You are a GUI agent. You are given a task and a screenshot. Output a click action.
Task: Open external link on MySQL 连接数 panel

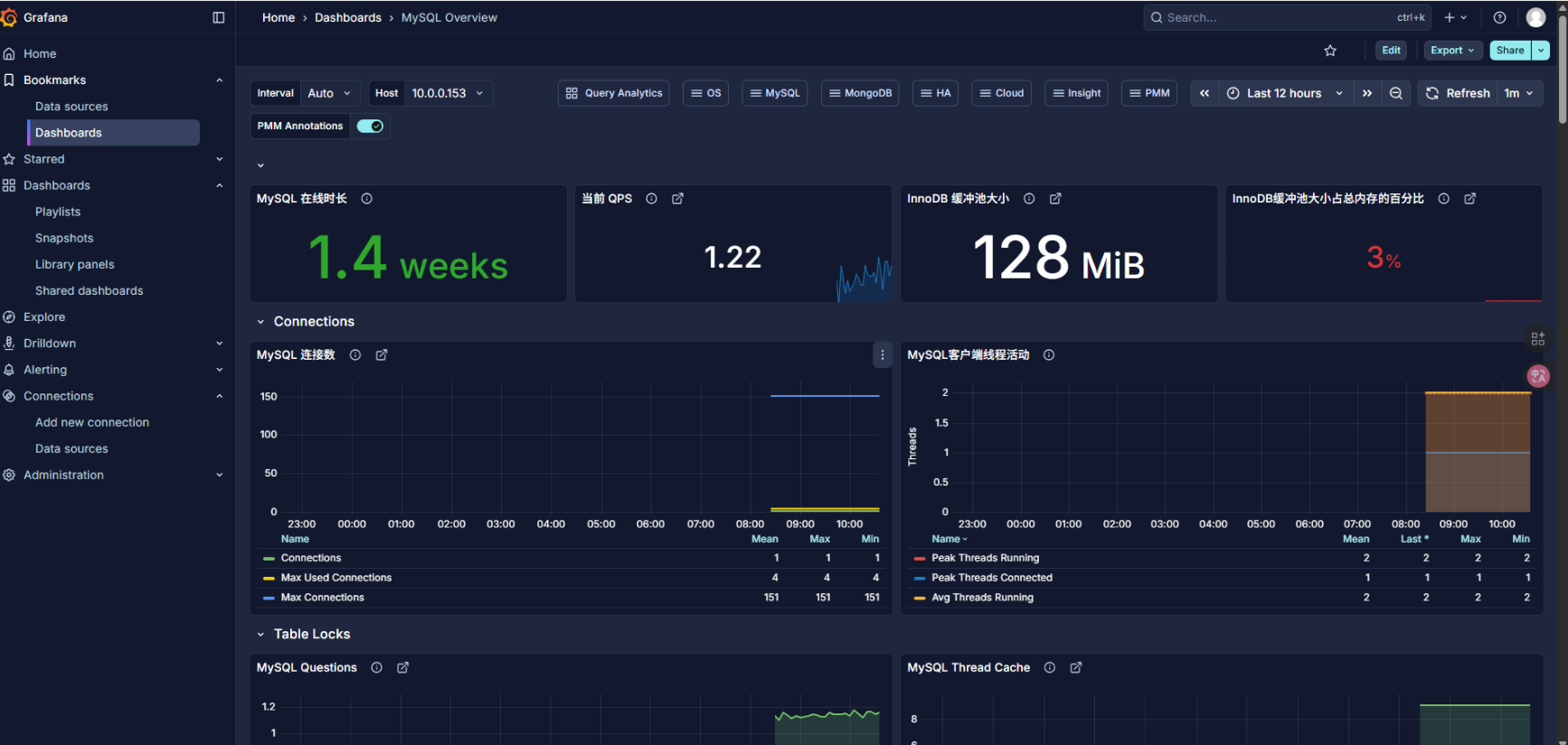(382, 355)
